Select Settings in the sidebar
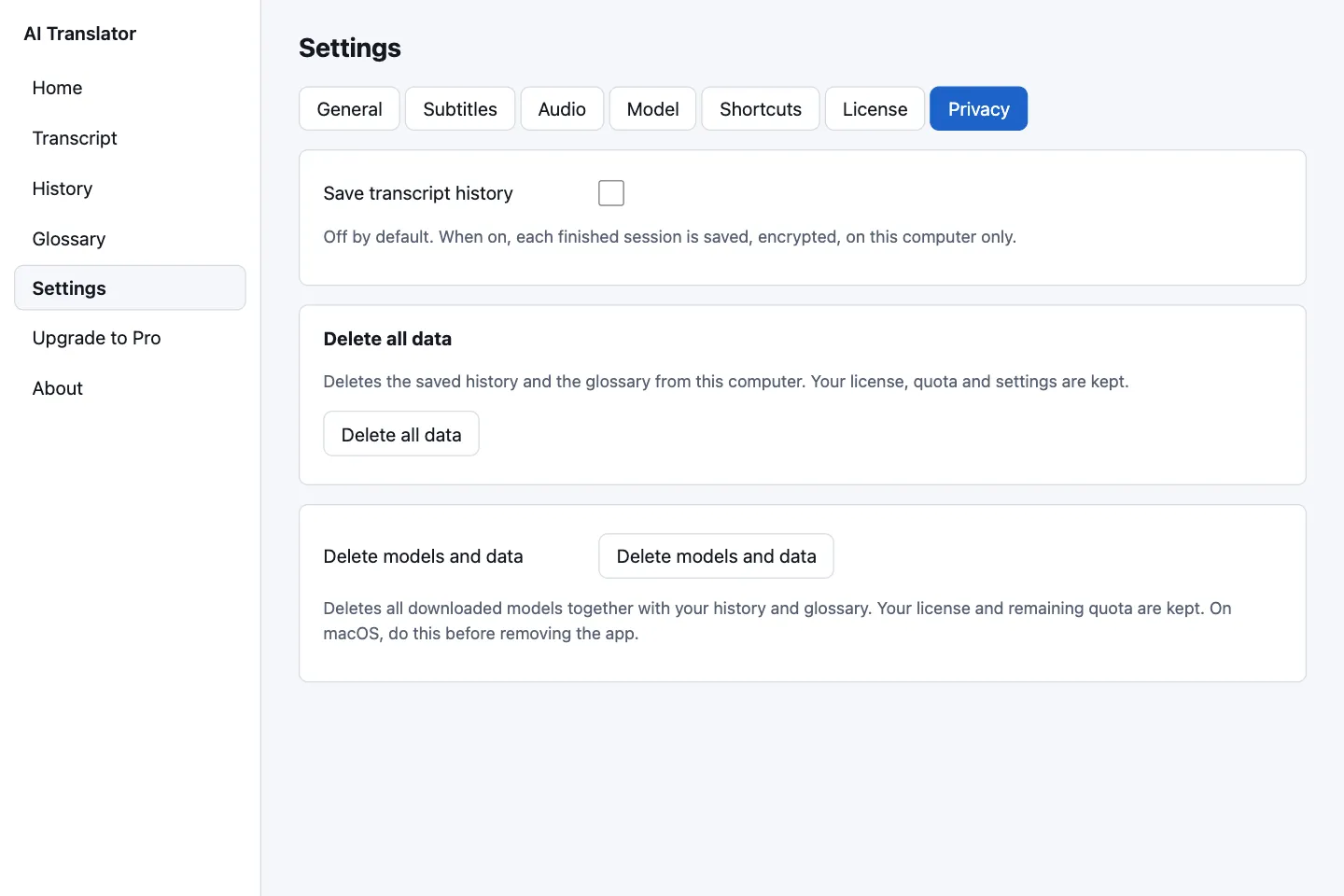1344x896 pixels. (130, 287)
